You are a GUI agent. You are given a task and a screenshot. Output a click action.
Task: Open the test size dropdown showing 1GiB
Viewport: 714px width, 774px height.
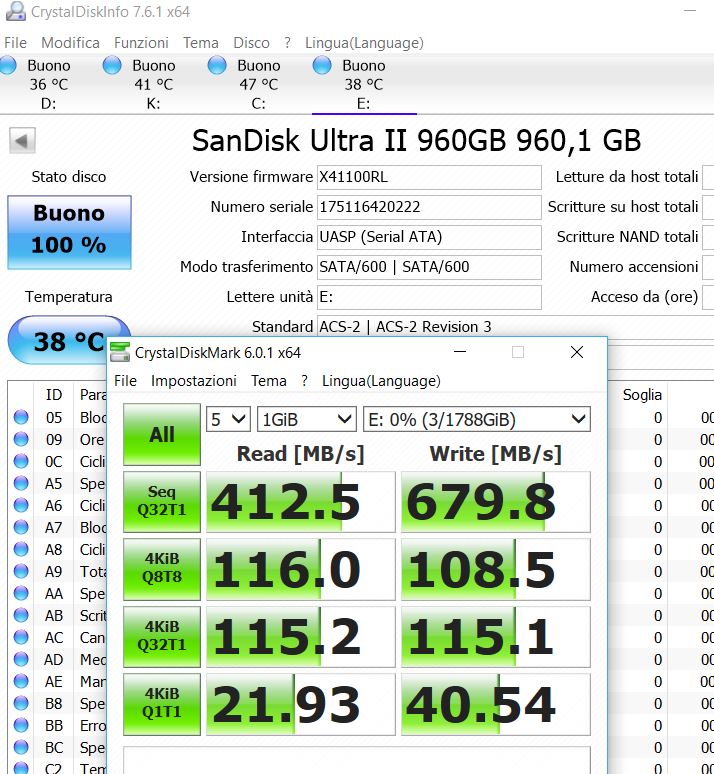pos(307,420)
